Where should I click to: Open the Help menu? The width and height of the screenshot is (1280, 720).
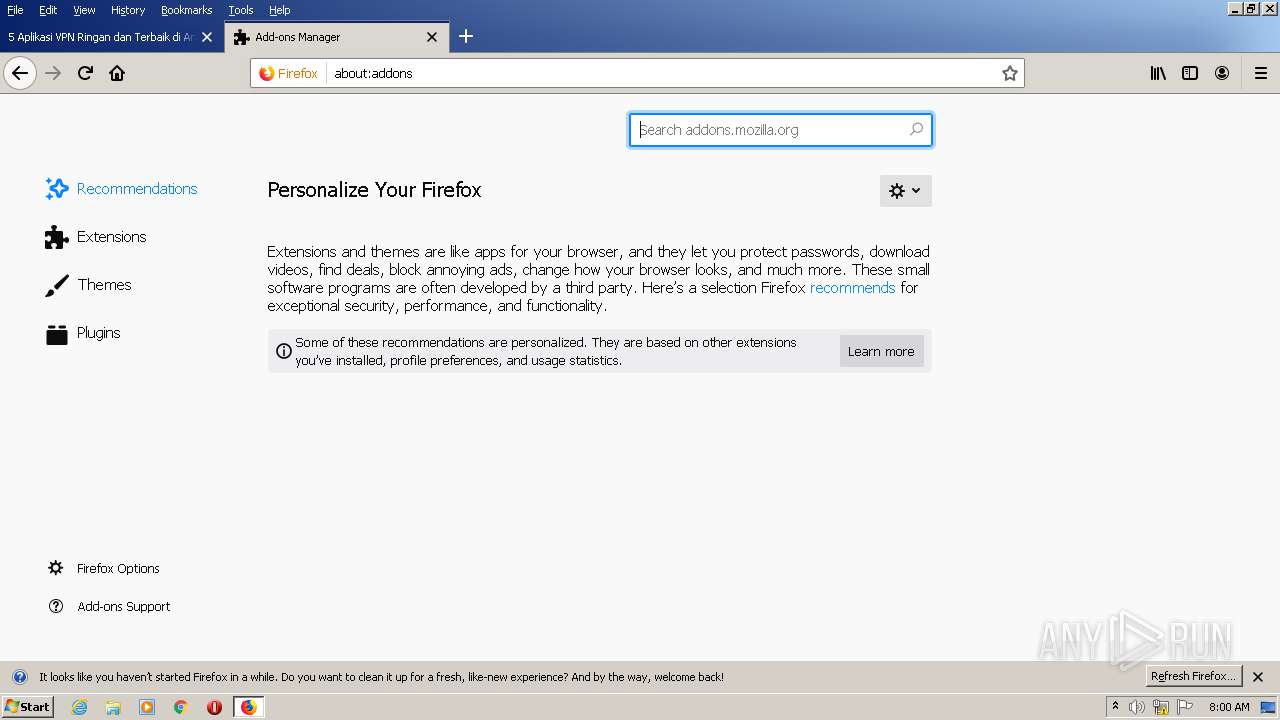point(280,10)
